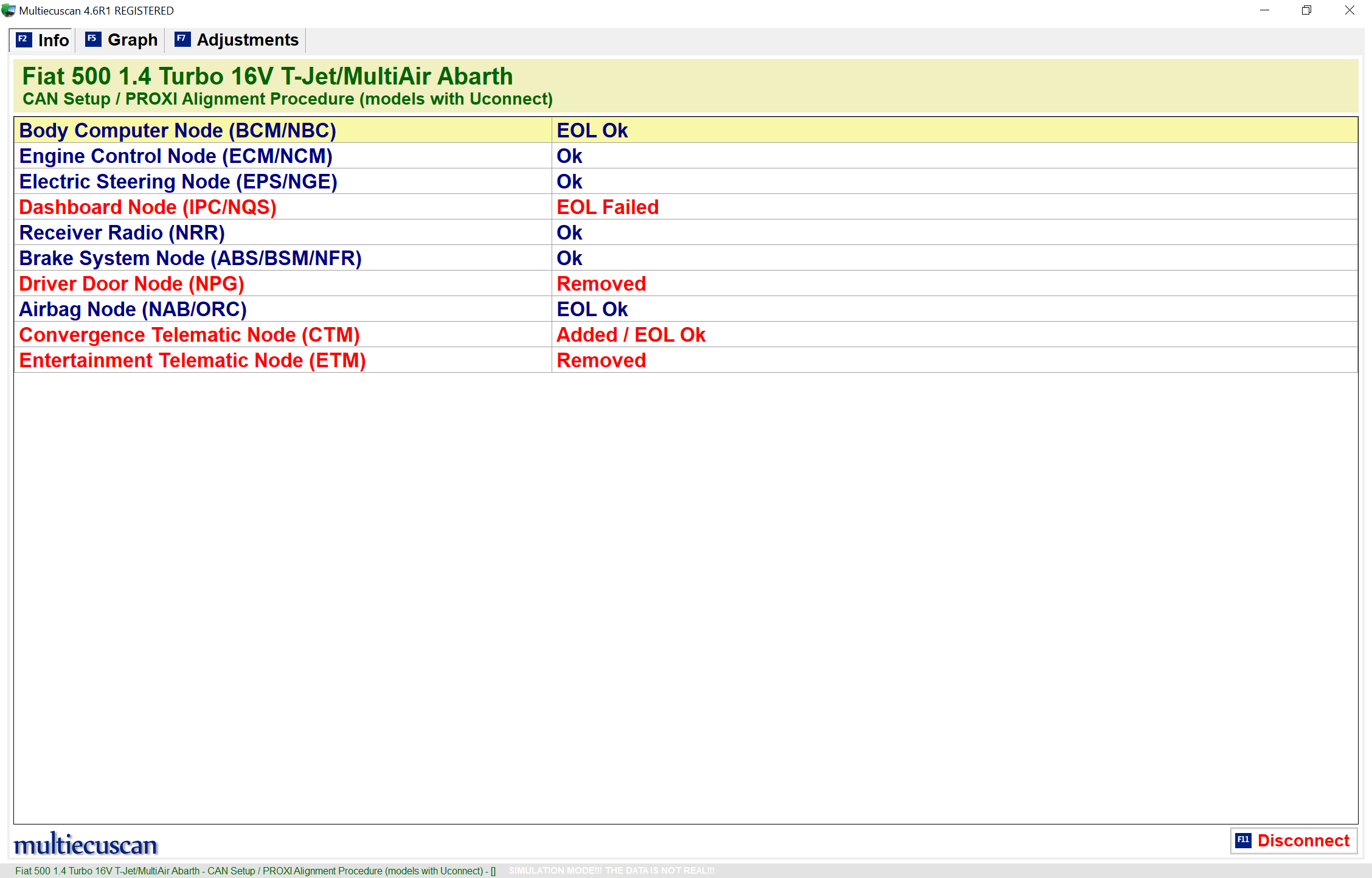Image resolution: width=1372 pixels, height=878 pixels.
Task: Select Airbag Node (NAB/ORC) row
Action: [686, 309]
